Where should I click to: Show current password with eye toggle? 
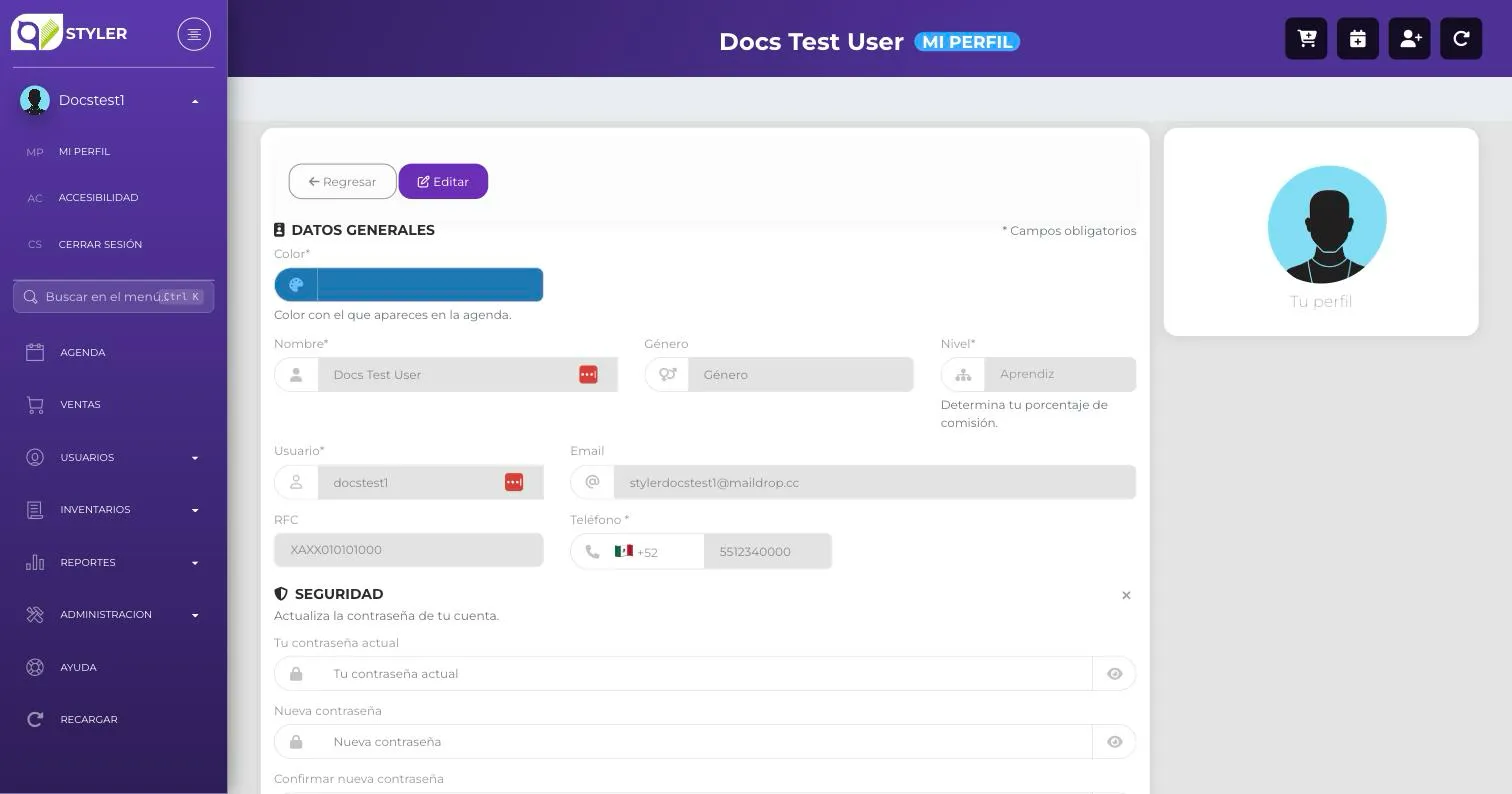[x=1114, y=674]
